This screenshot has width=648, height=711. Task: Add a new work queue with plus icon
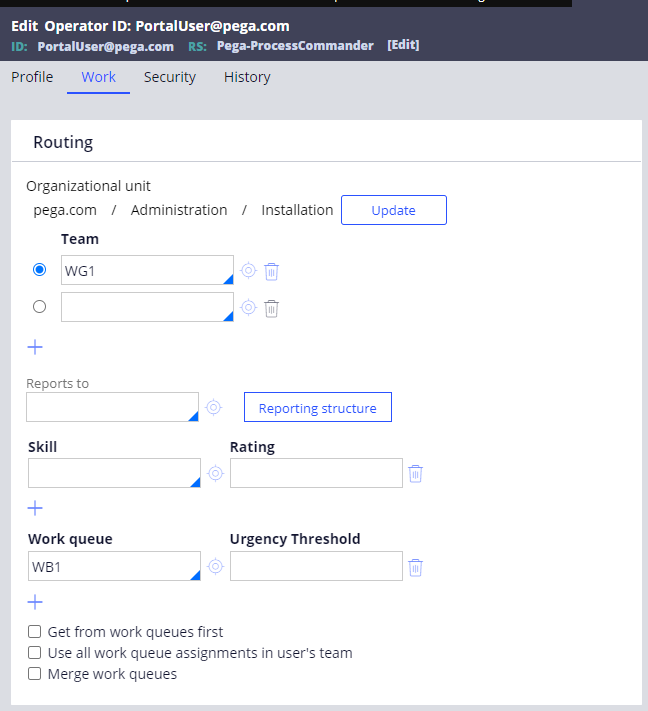click(x=35, y=602)
